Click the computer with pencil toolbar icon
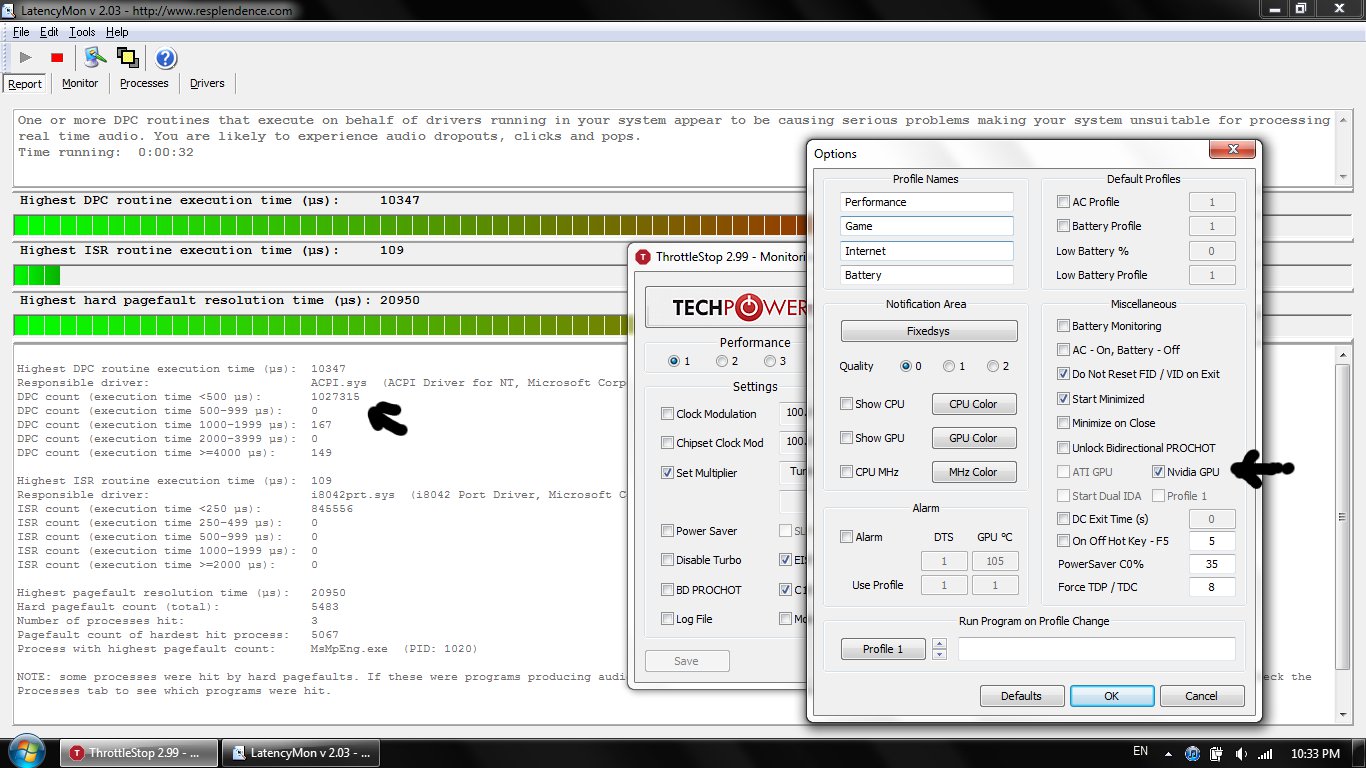Image resolution: width=1366 pixels, height=768 pixels. pyautogui.click(x=95, y=58)
